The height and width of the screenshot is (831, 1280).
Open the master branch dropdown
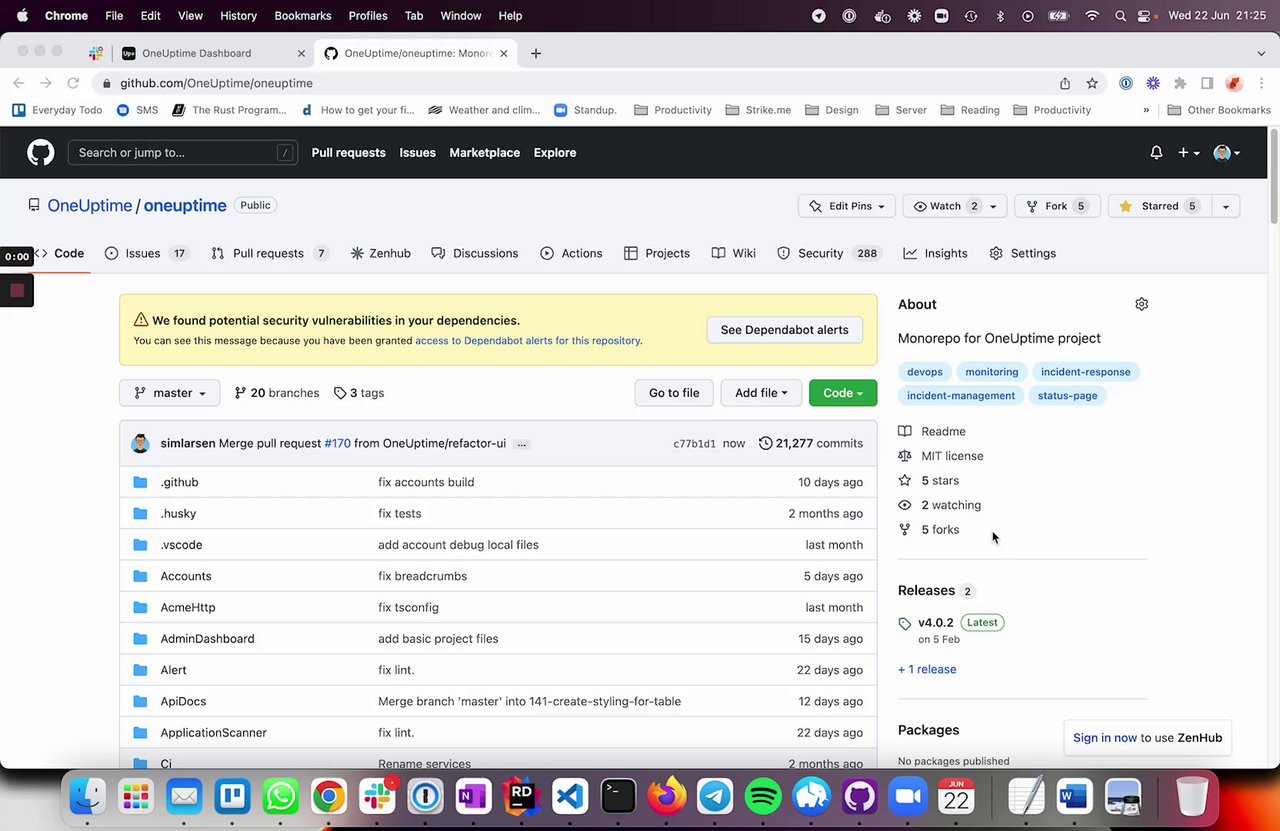click(x=169, y=393)
